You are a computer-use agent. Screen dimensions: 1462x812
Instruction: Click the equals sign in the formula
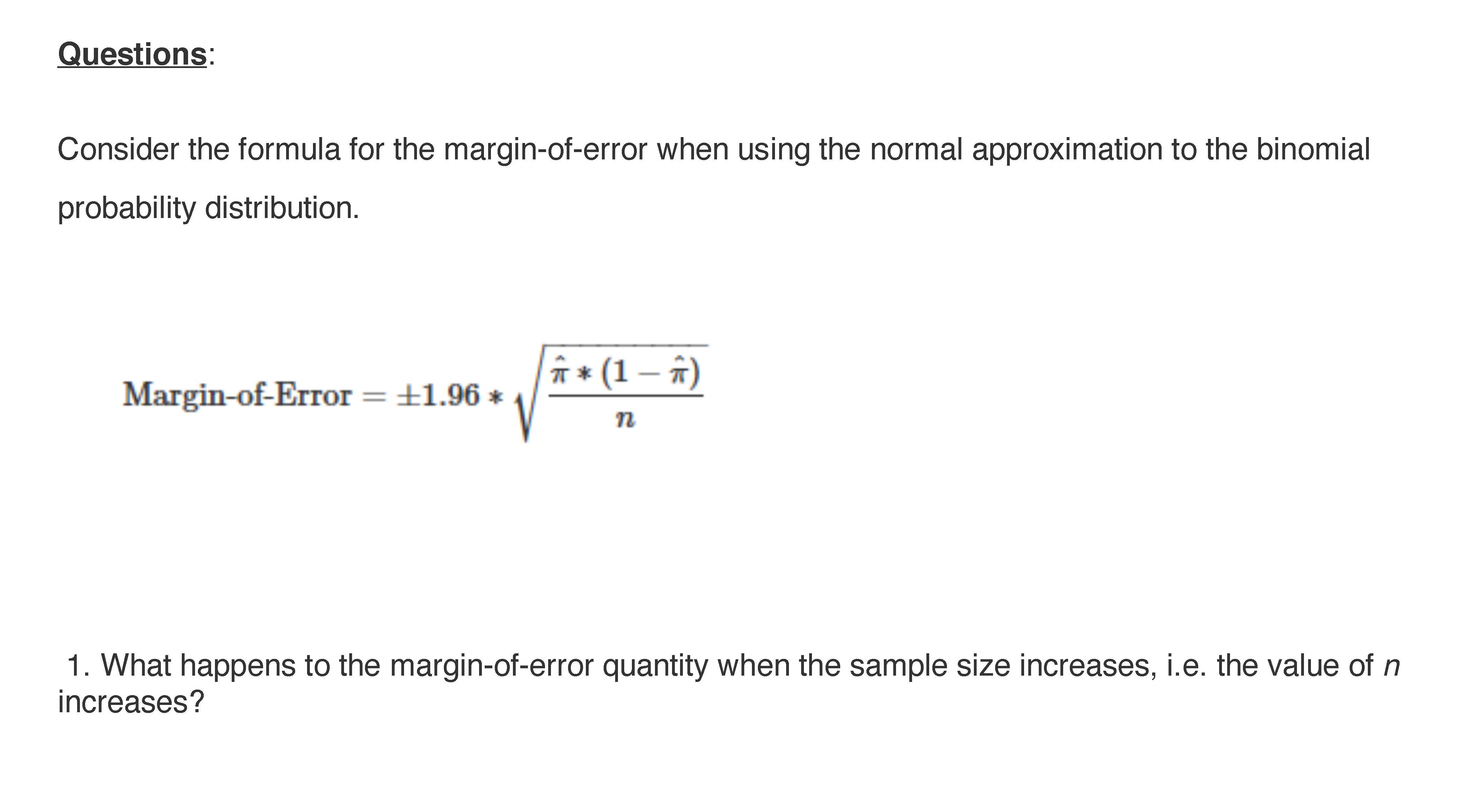click(x=373, y=396)
